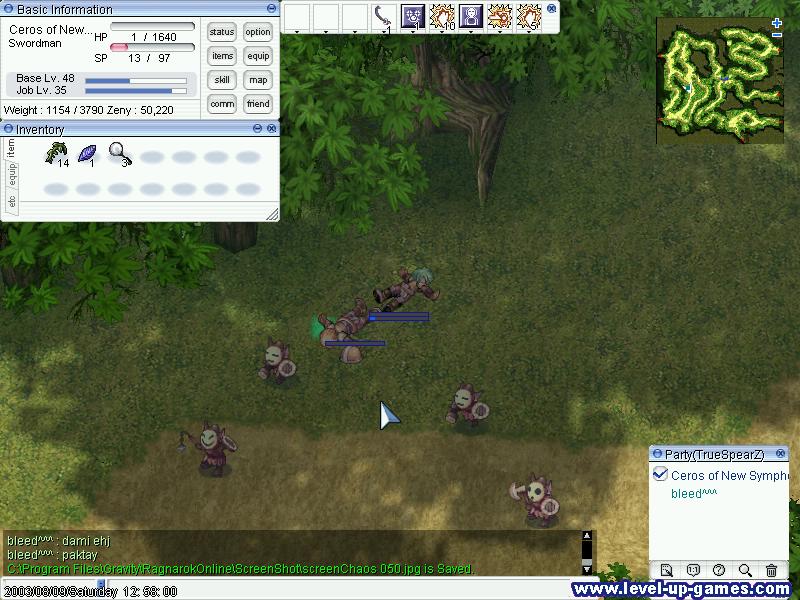
Task: Cast the sword thrust burst skill
Action: click(500, 17)
